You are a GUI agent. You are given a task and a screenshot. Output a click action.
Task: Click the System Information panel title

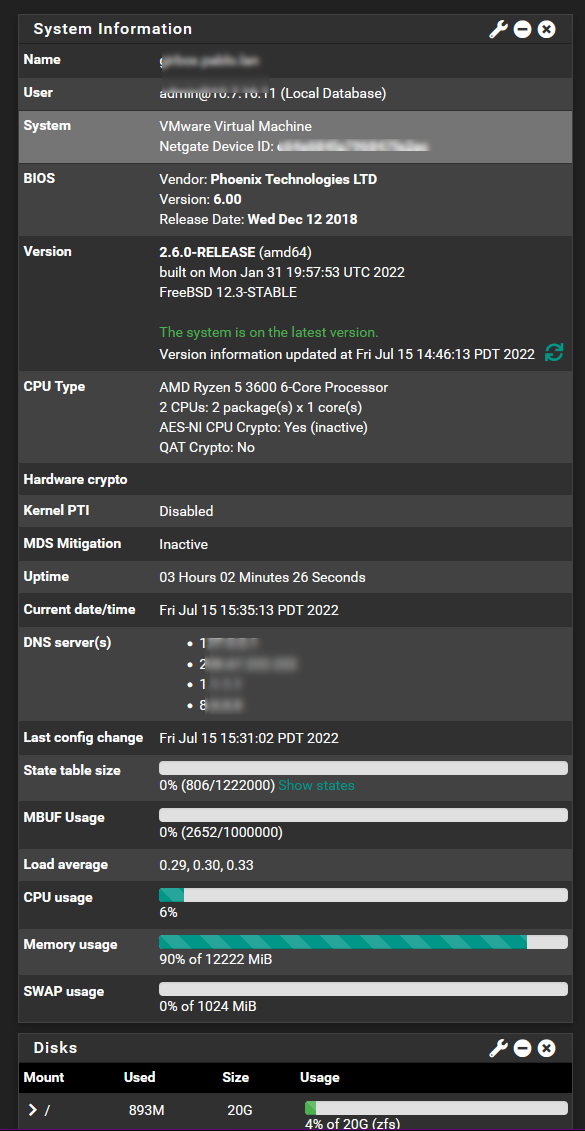point(113,29)
